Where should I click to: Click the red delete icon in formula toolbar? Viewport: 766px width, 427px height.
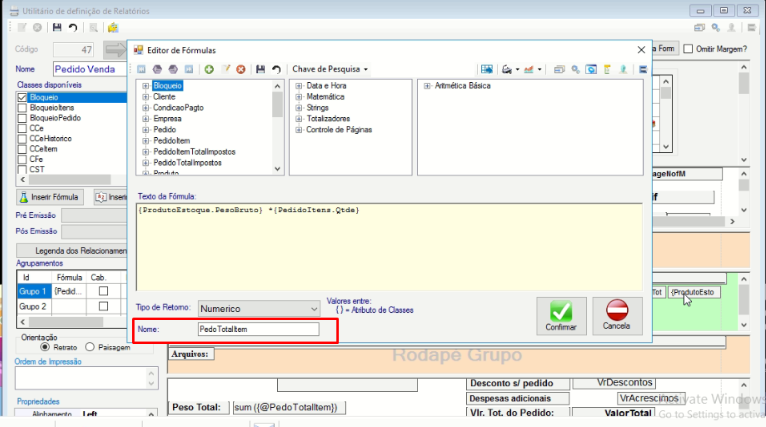pos(241,69)
